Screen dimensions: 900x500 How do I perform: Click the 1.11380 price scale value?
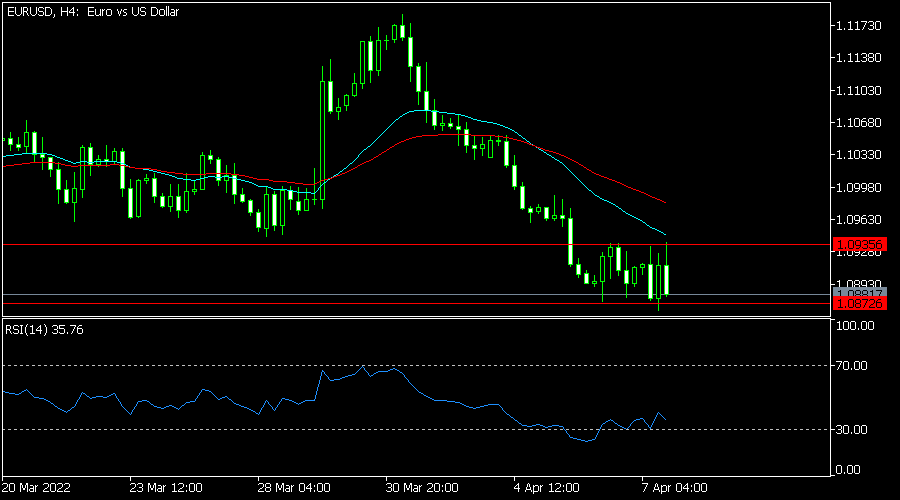tap(859, 58)
